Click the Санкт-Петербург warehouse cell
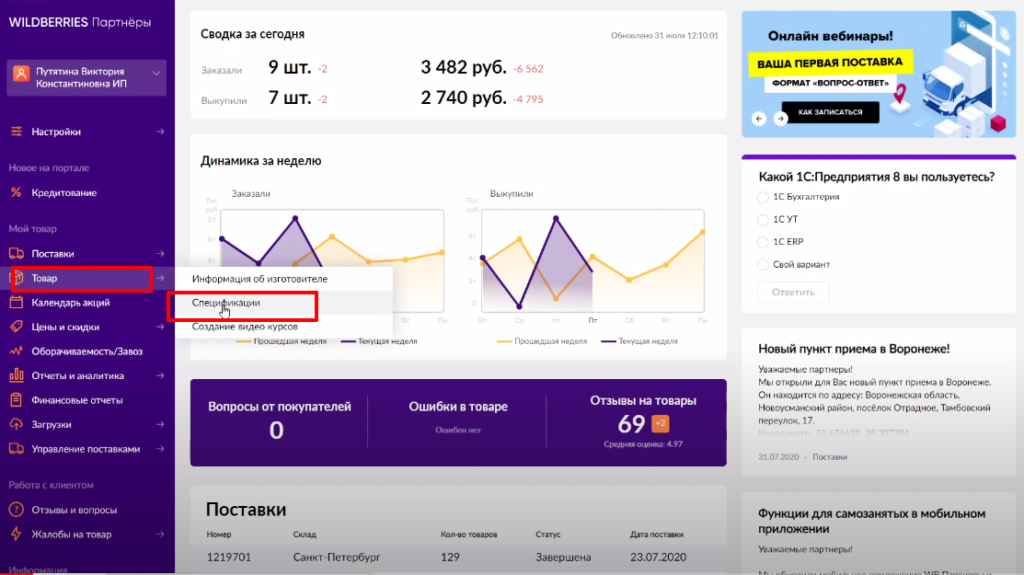Screen dimensions: 1024x575 click(x=336, y=557)
